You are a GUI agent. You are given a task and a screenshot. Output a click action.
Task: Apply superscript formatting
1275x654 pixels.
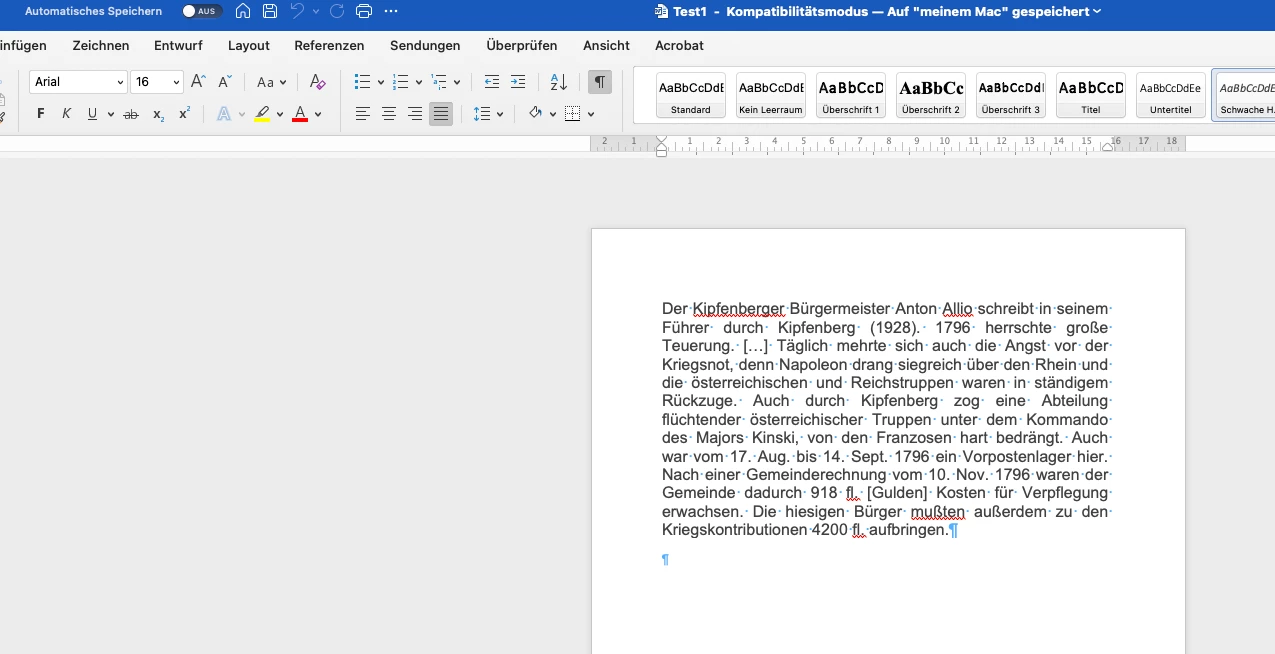click(184, 114)
